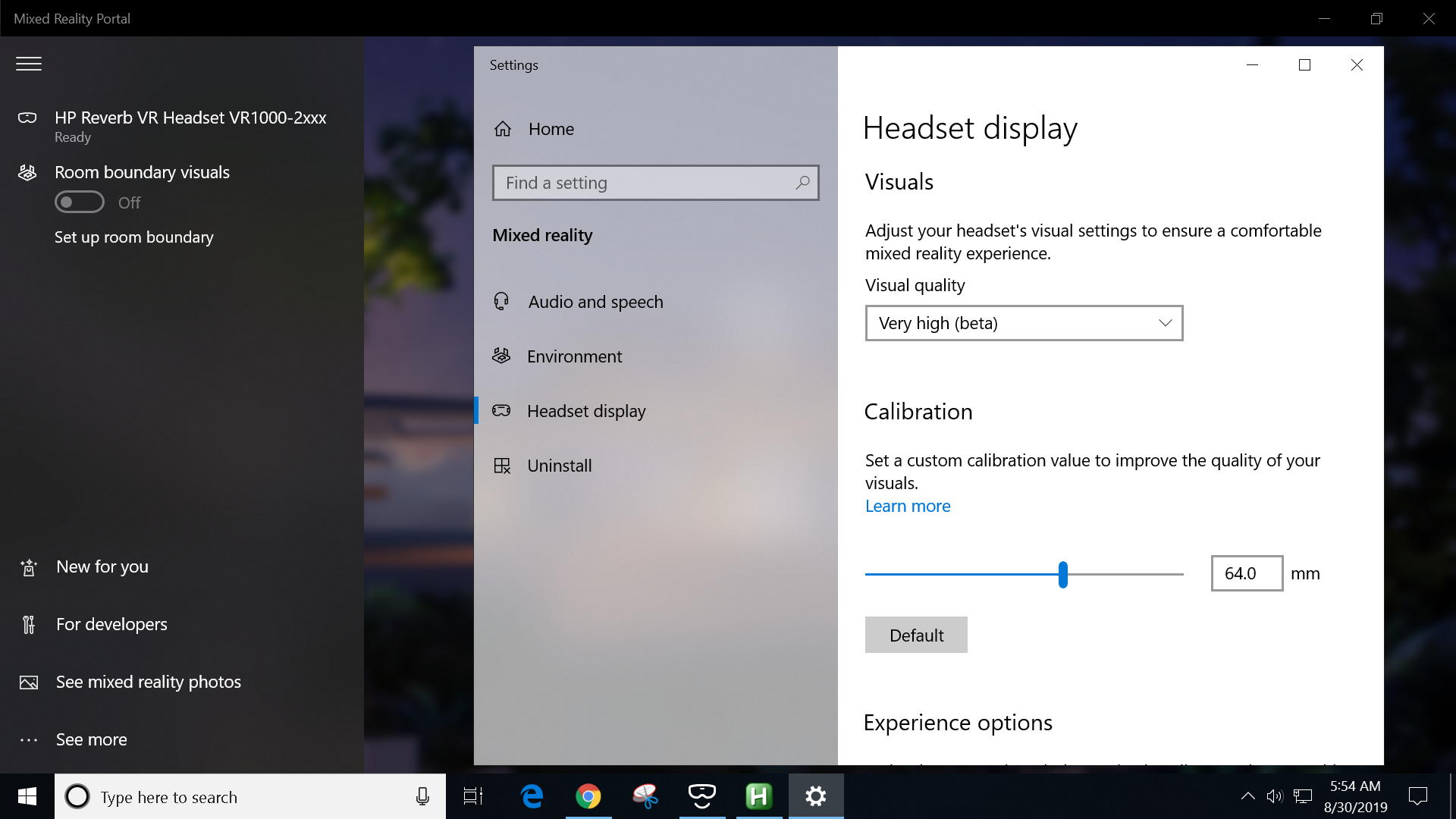
Task: Click the HP Reverb headset icon
Action: click(x=27, y=118)
